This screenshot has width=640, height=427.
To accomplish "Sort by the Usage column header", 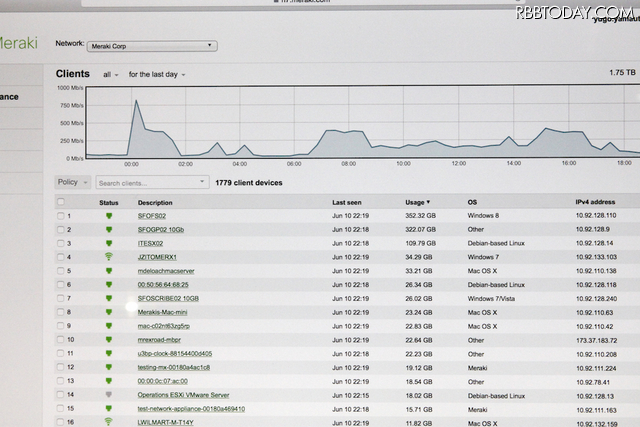I will (417, 202).
